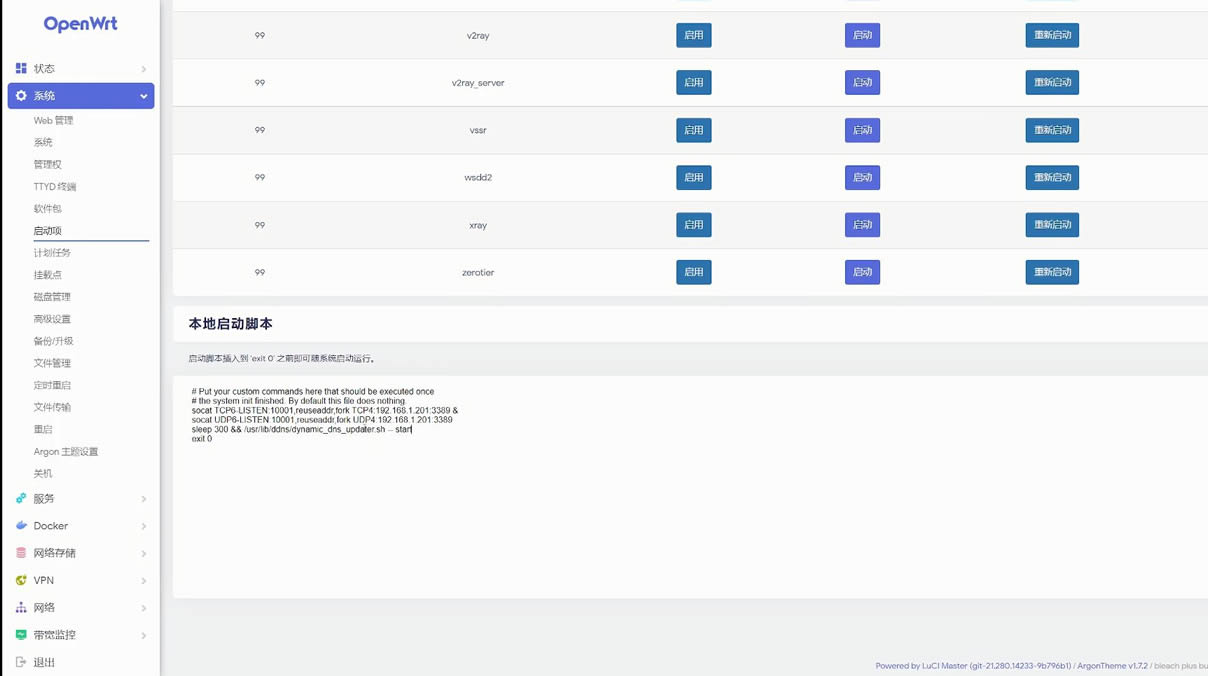Open the 管理权 submenu item

click(47, 164)
